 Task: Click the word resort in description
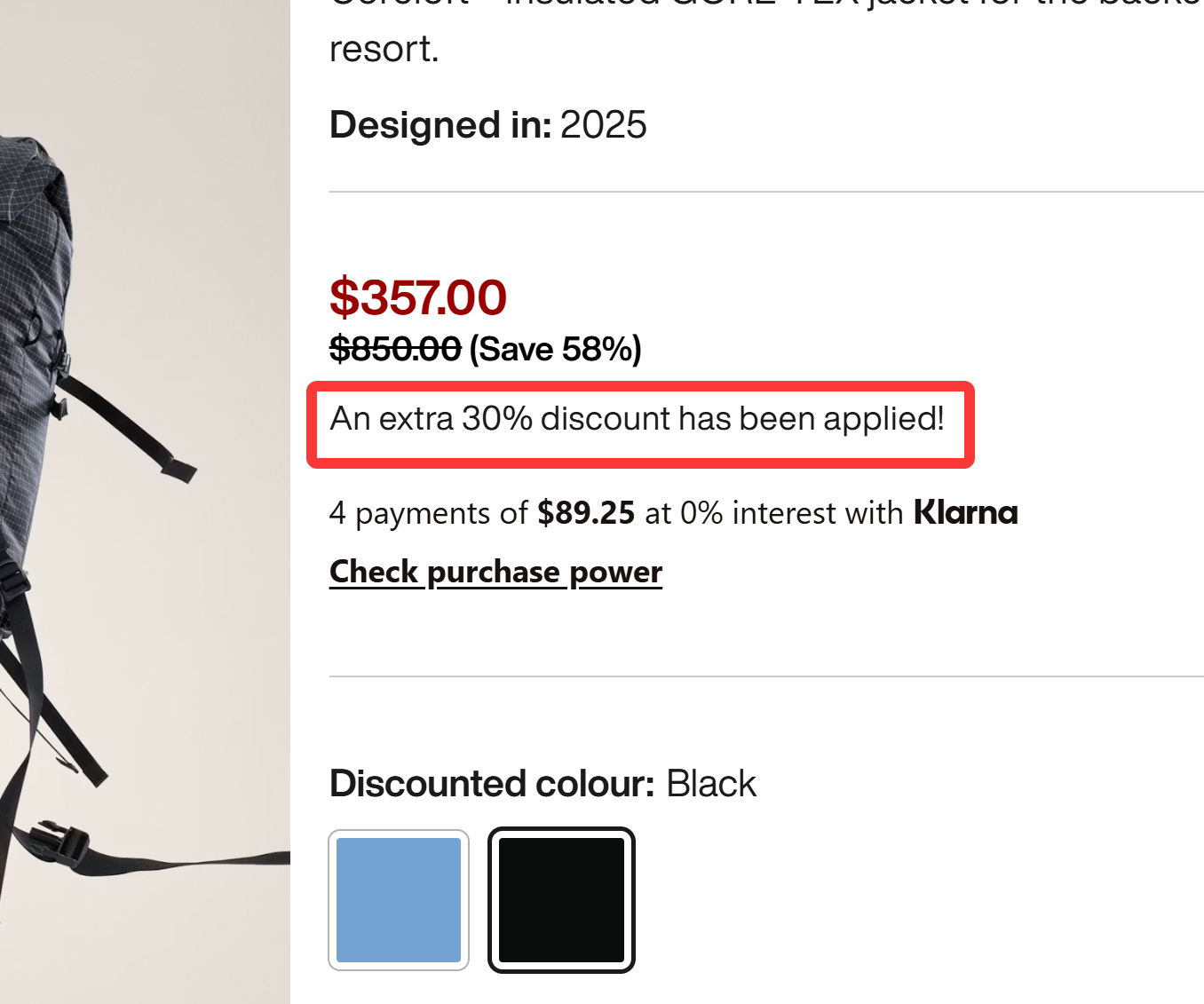pos(384,50)
